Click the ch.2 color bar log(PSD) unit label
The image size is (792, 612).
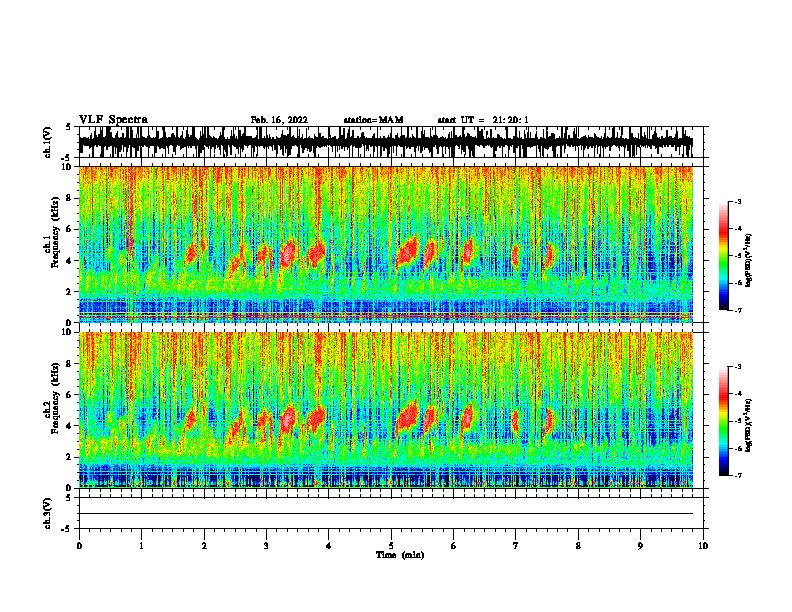[x=749, y=425]
